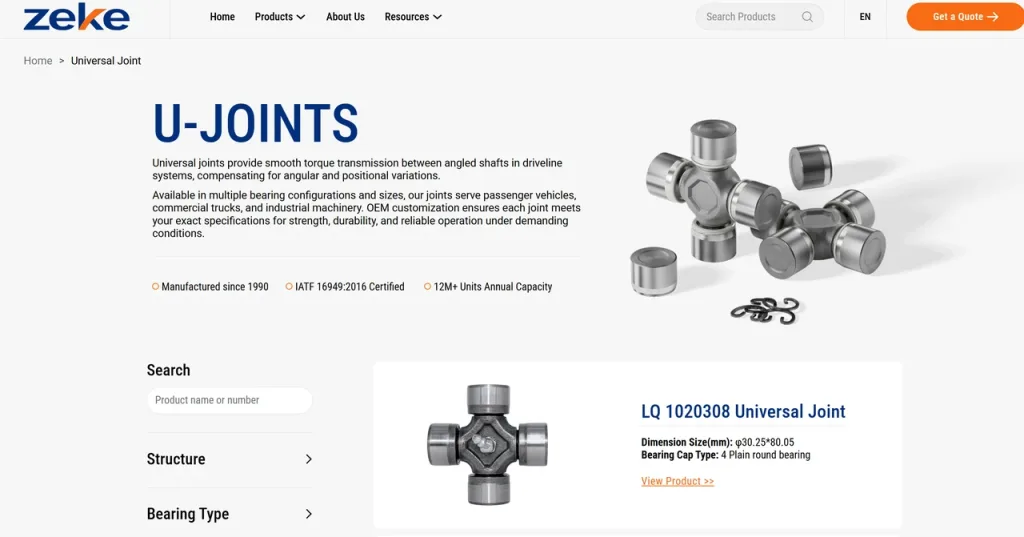Click the search magnifier icon in header

[807, 17]
